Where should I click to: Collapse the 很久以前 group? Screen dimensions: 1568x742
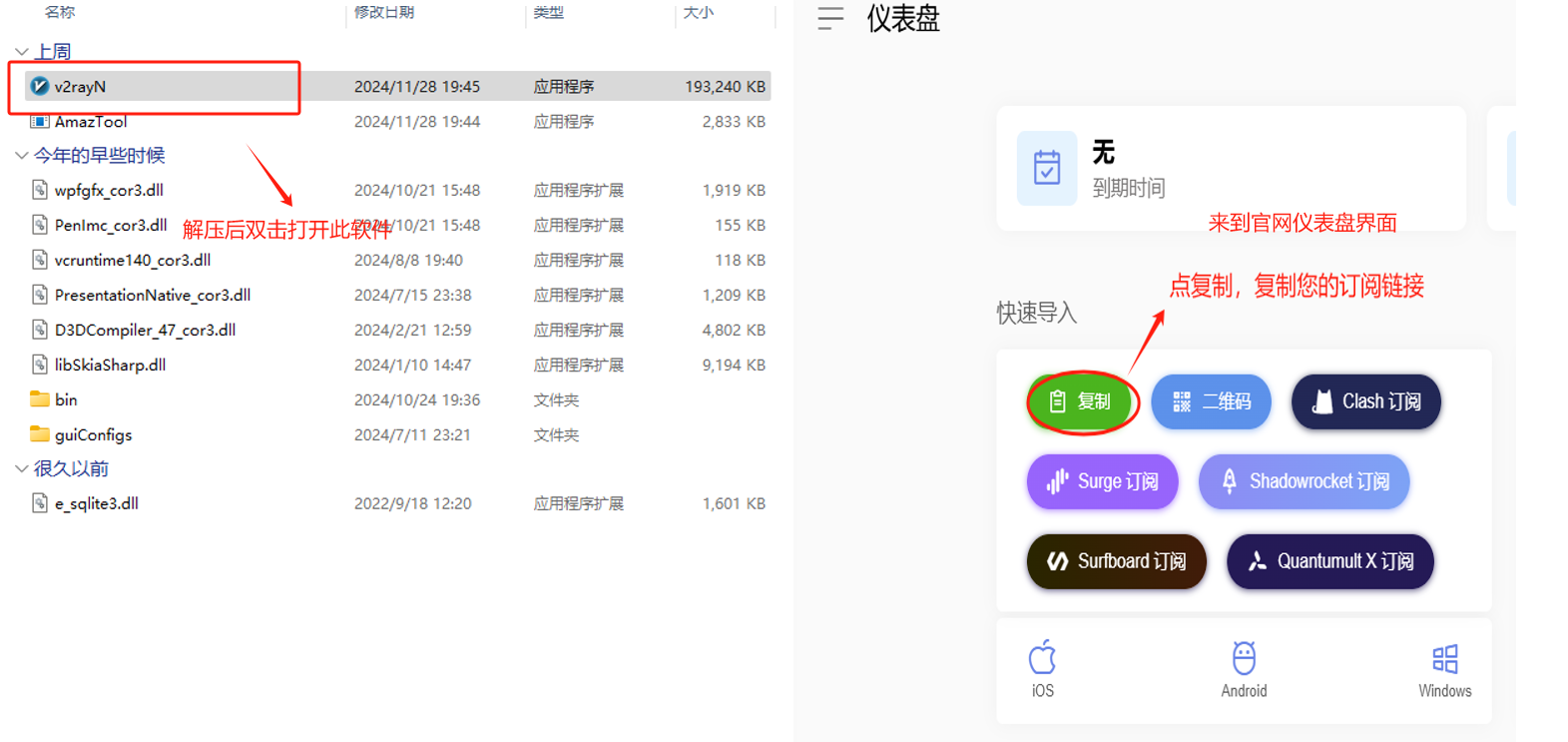click(x=22, y=469)
